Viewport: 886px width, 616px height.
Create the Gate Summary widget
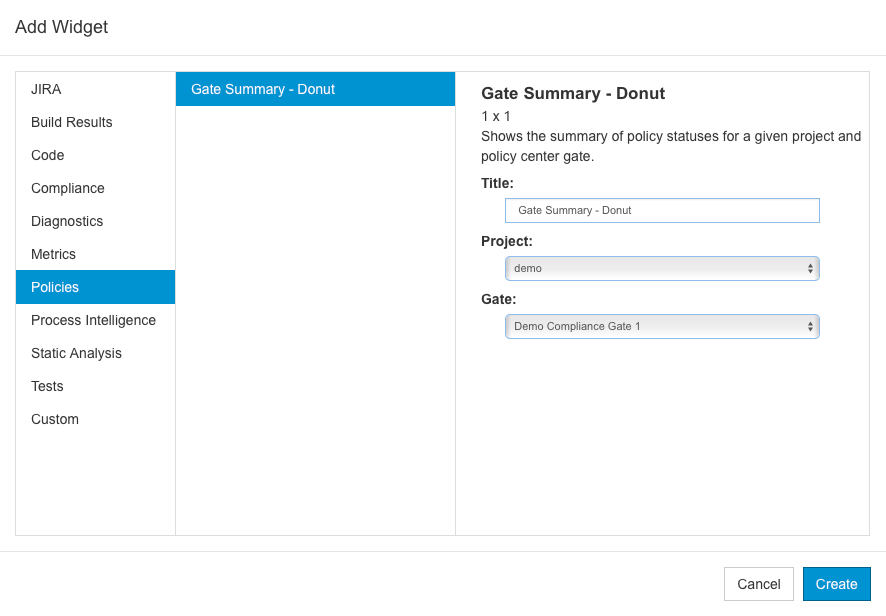point(836,584)
